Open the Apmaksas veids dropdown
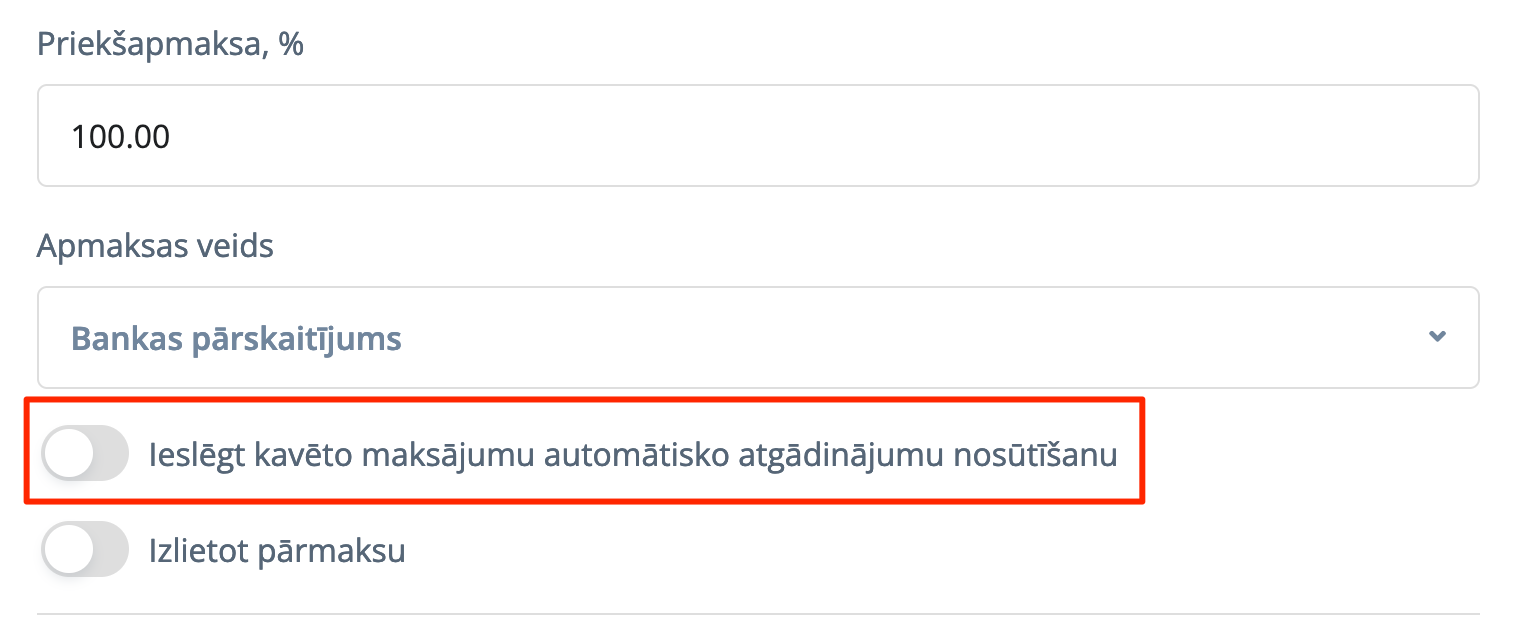 coord(757,338)
